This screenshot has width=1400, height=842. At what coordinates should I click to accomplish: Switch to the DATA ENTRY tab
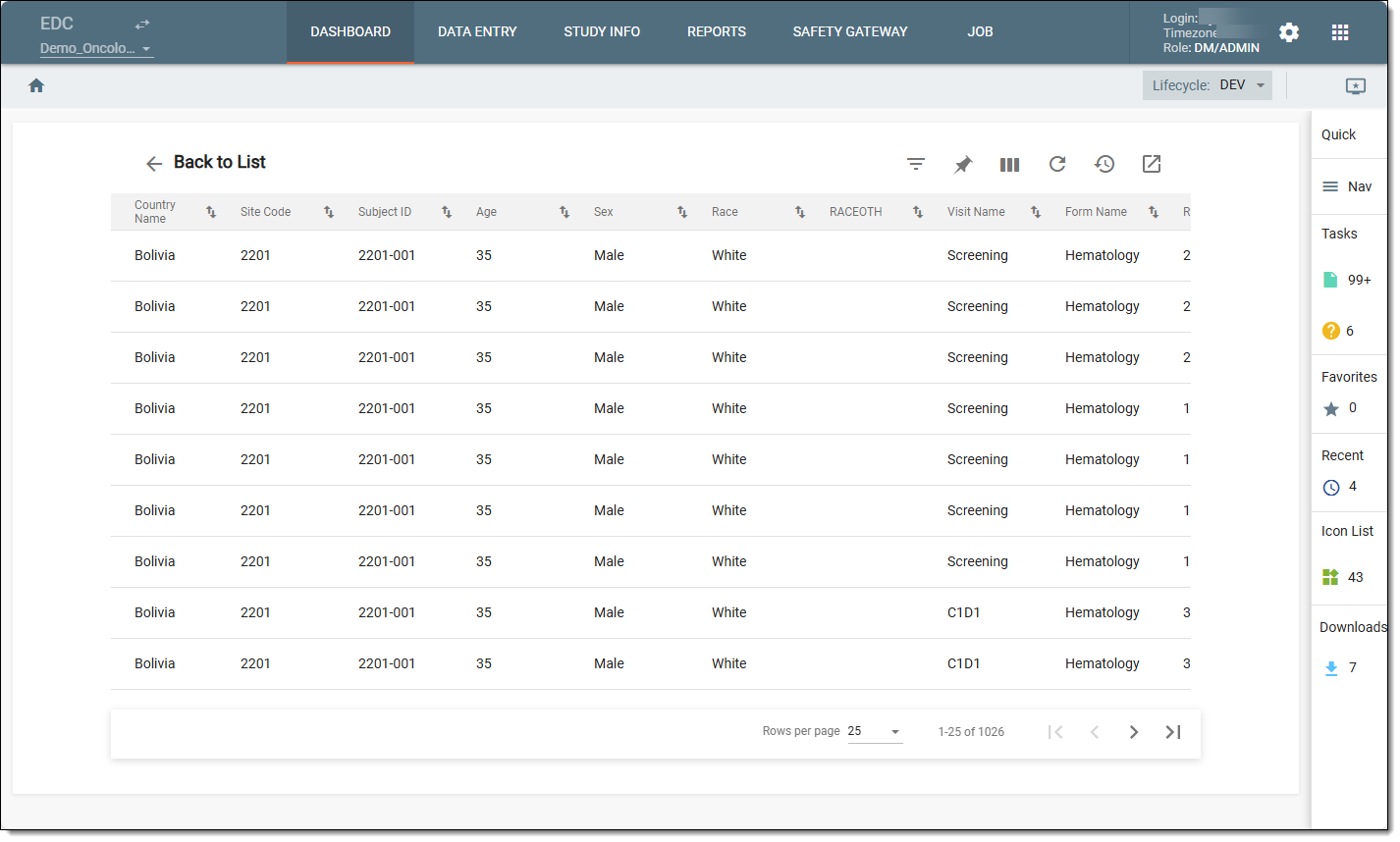click(x=477, y=32)
